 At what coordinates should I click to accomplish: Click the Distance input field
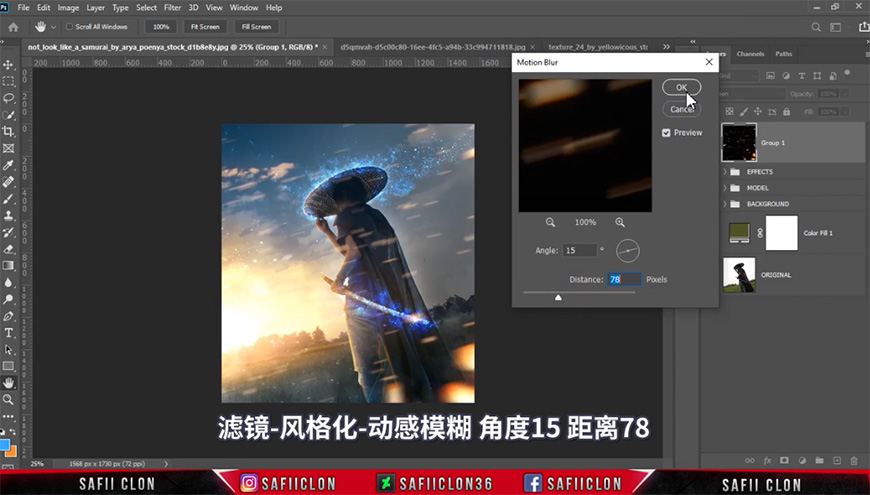(624, 280)
